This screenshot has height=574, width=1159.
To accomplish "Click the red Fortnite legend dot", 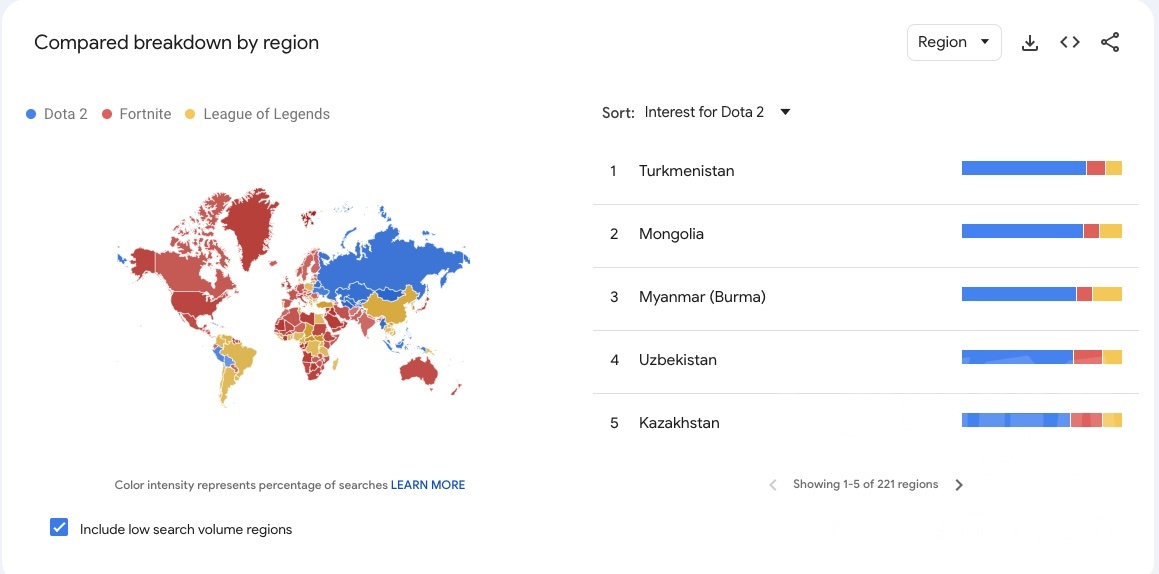I will click(107, 114).
